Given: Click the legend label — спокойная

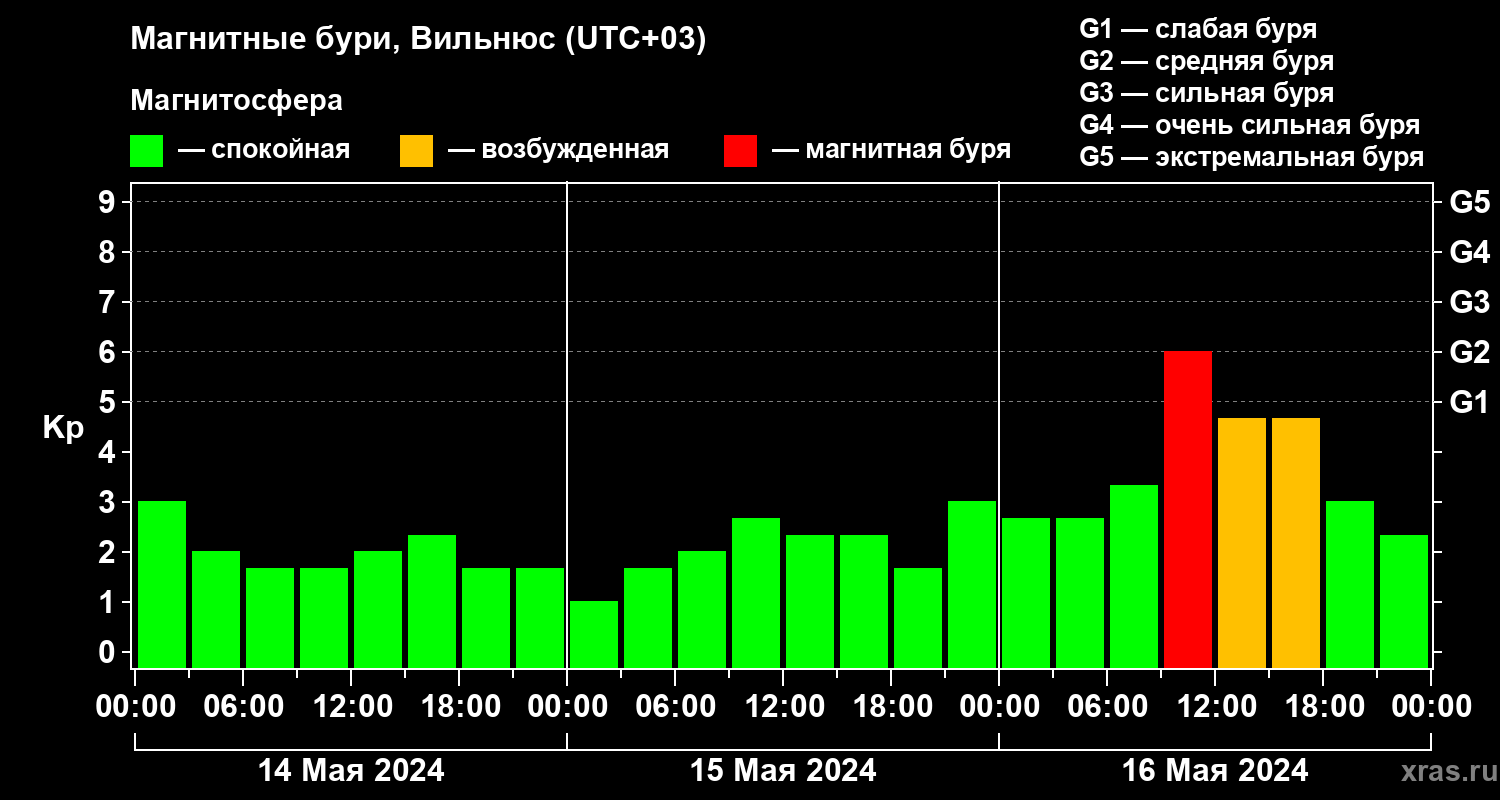Looking at the screenshot, I should (264, 151).
